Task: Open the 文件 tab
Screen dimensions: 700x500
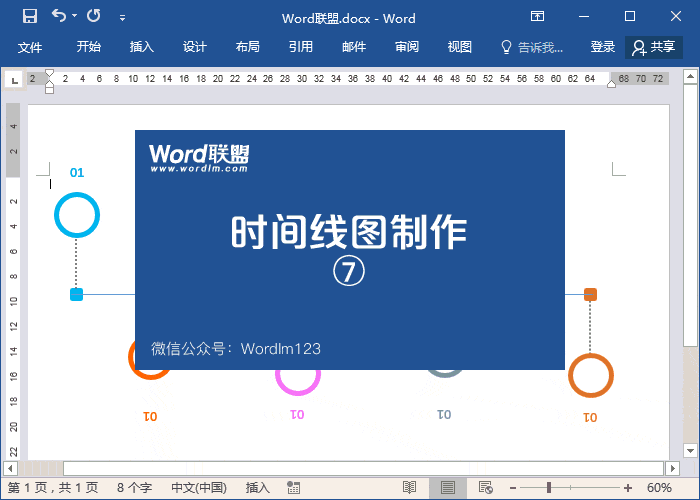Action: (x=30, y=47)
